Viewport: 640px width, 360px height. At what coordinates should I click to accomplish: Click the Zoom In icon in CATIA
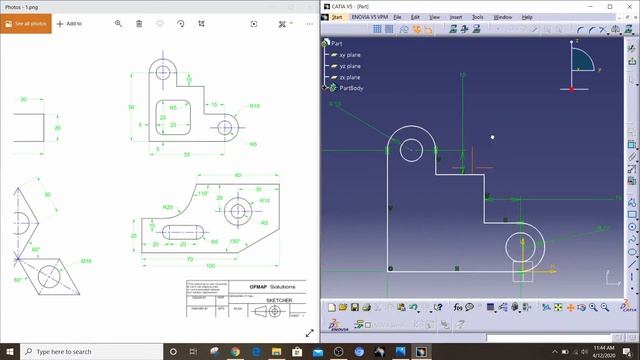pyautogui.click(x=593, y=307)
